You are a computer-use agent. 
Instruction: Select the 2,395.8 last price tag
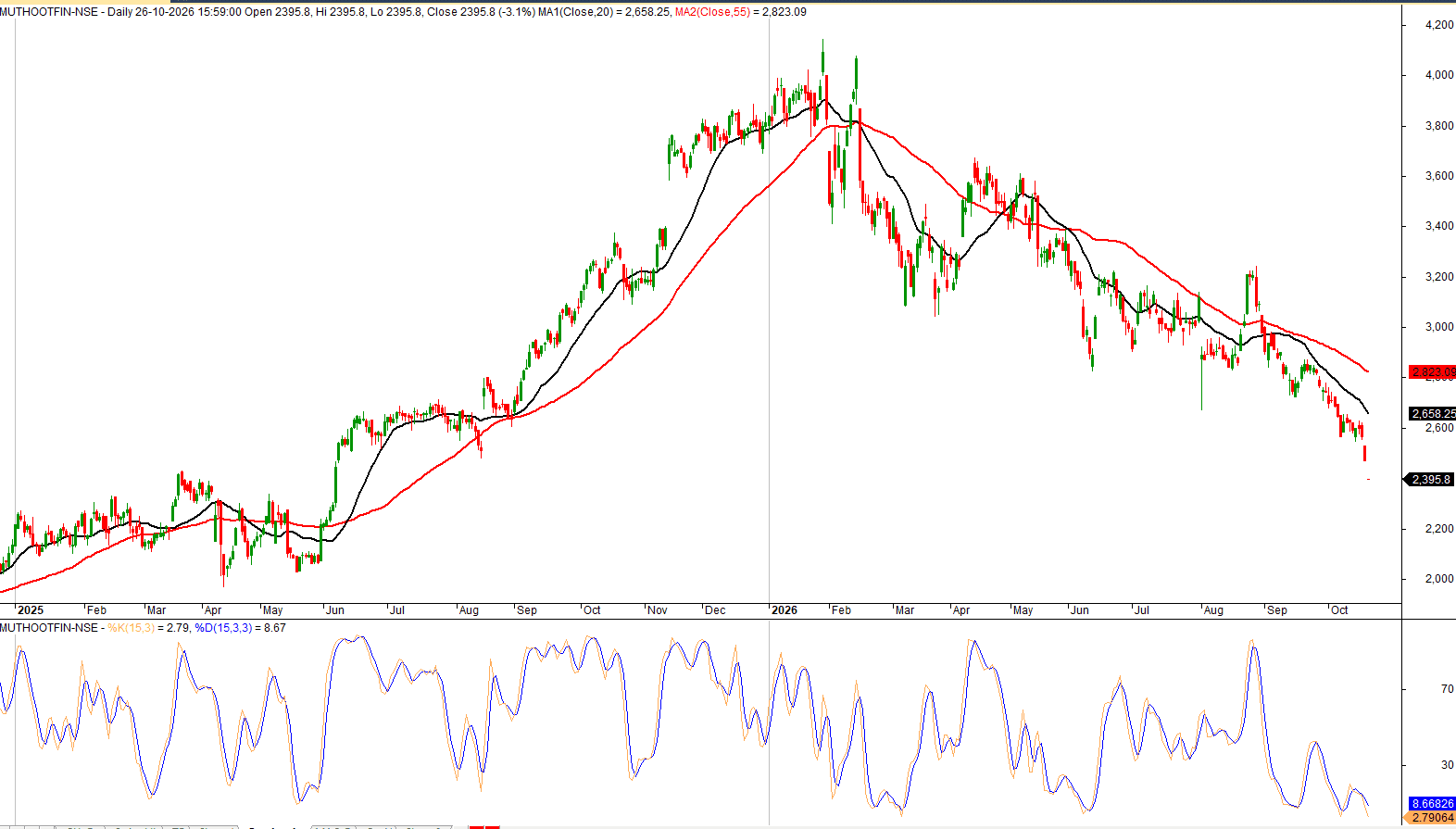click(x=1431, y=480)
